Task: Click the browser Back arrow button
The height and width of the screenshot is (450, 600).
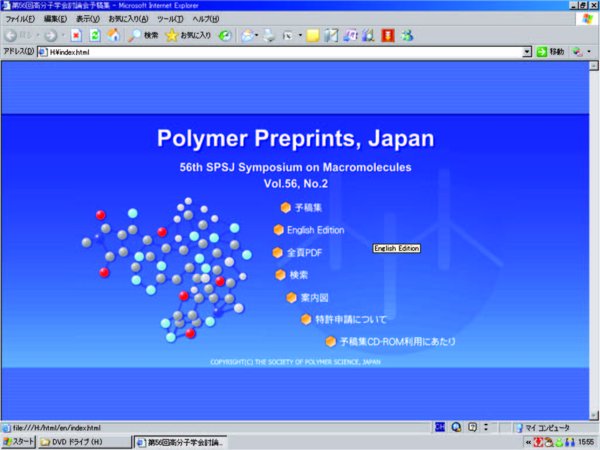Action: pyautogui.click(x=11, y=36)
